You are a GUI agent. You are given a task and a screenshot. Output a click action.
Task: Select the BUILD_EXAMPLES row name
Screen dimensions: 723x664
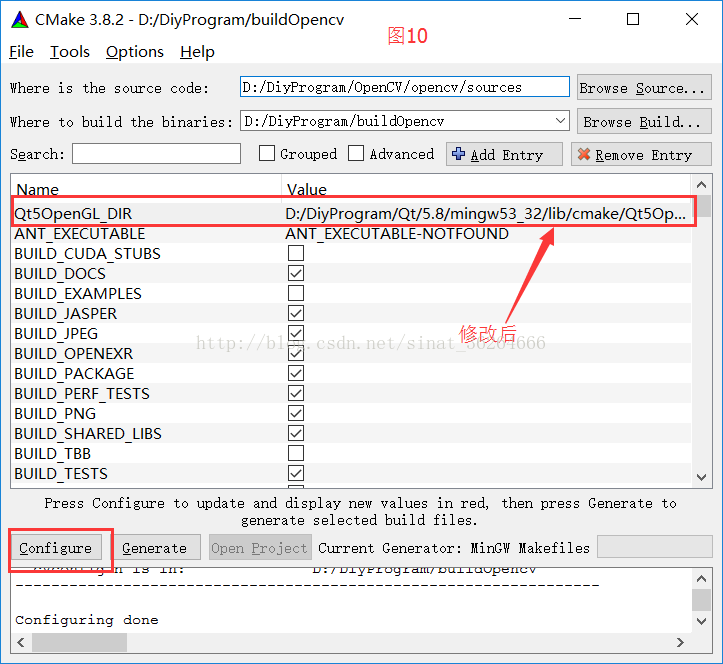click(77, 293)
